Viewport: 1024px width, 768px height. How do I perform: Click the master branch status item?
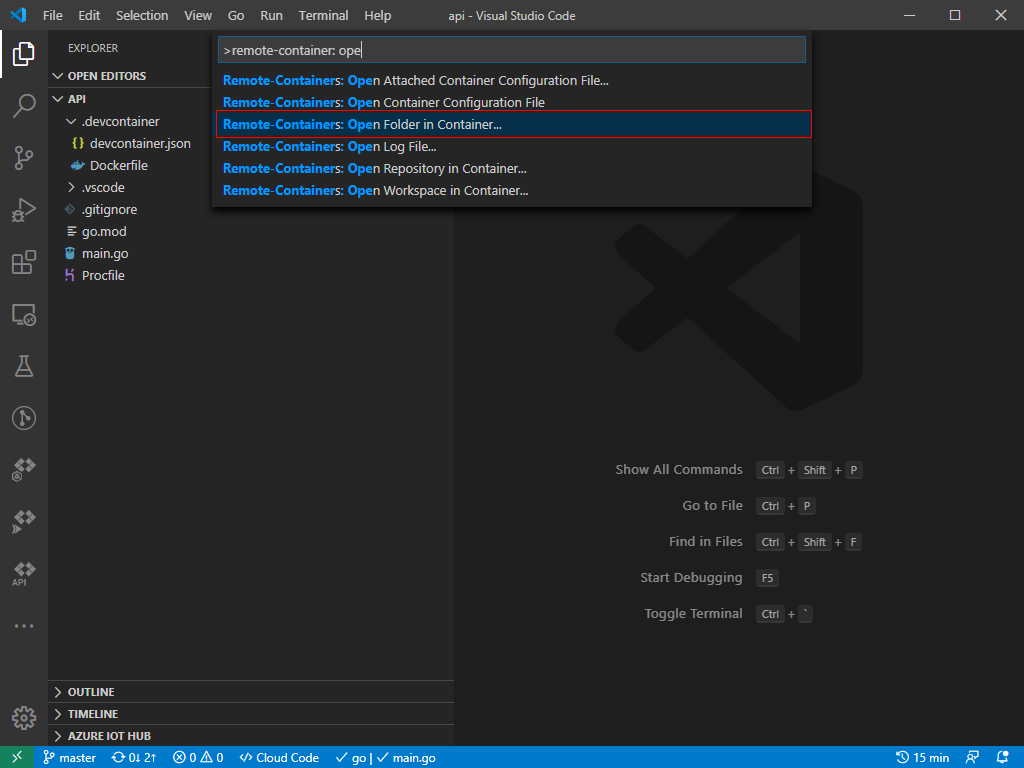(69, 757)
